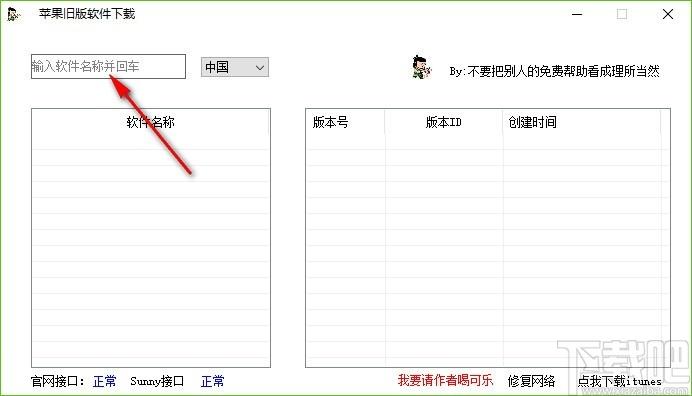Minimize the 苹果旧版软件下载 window
This screenshot has height=396, width=692.
[577, 14]
